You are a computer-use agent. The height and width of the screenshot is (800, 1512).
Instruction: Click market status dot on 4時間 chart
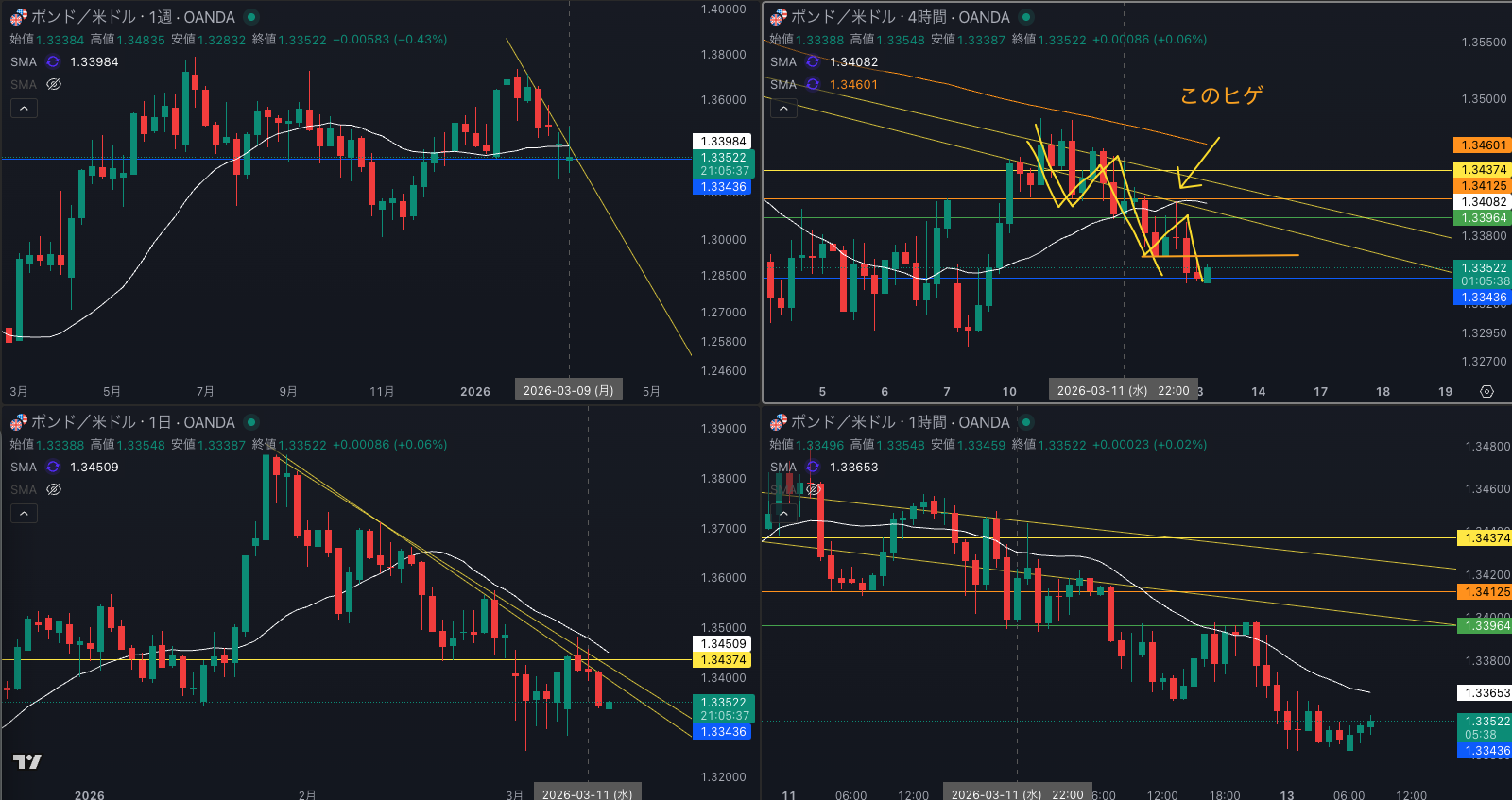[x=1026, y=17]
